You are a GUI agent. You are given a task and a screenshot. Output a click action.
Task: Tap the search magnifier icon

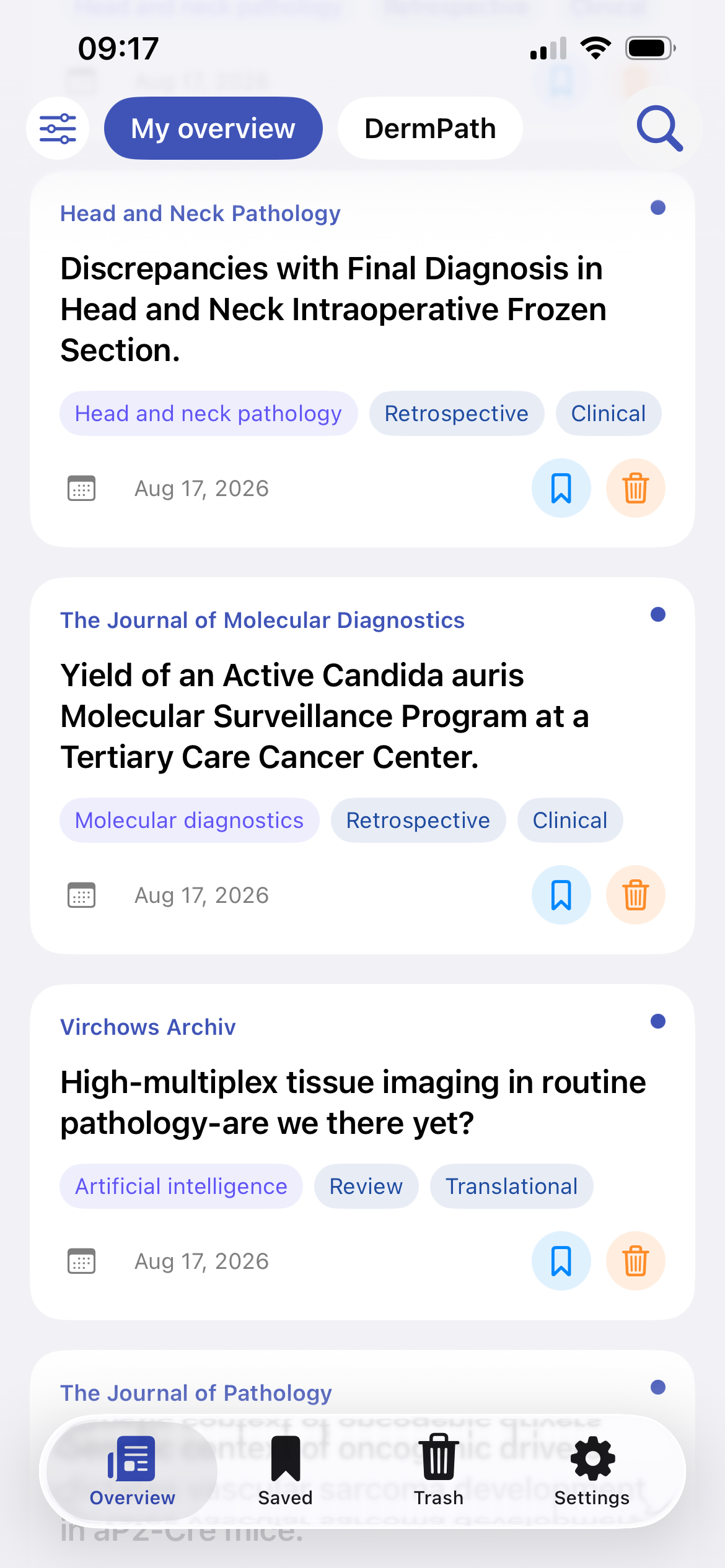[659, 128]
